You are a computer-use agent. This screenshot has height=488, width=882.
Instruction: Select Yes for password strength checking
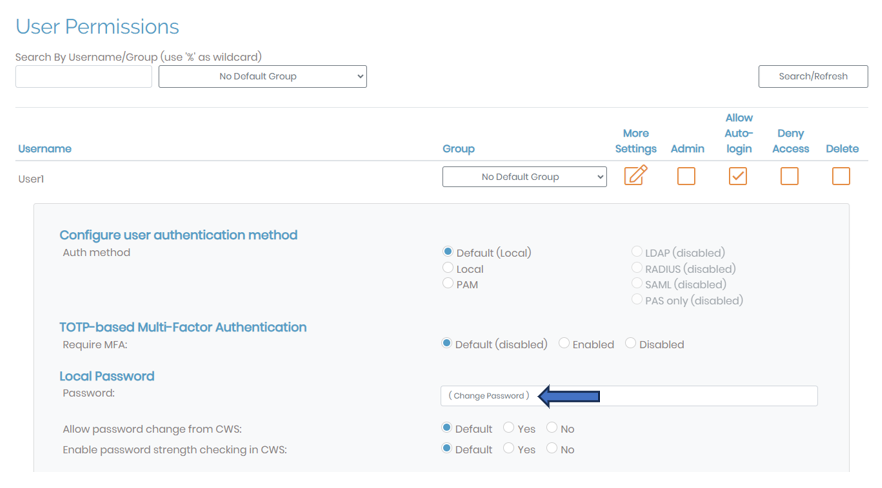pyautogui.click(x=508, y=449)
